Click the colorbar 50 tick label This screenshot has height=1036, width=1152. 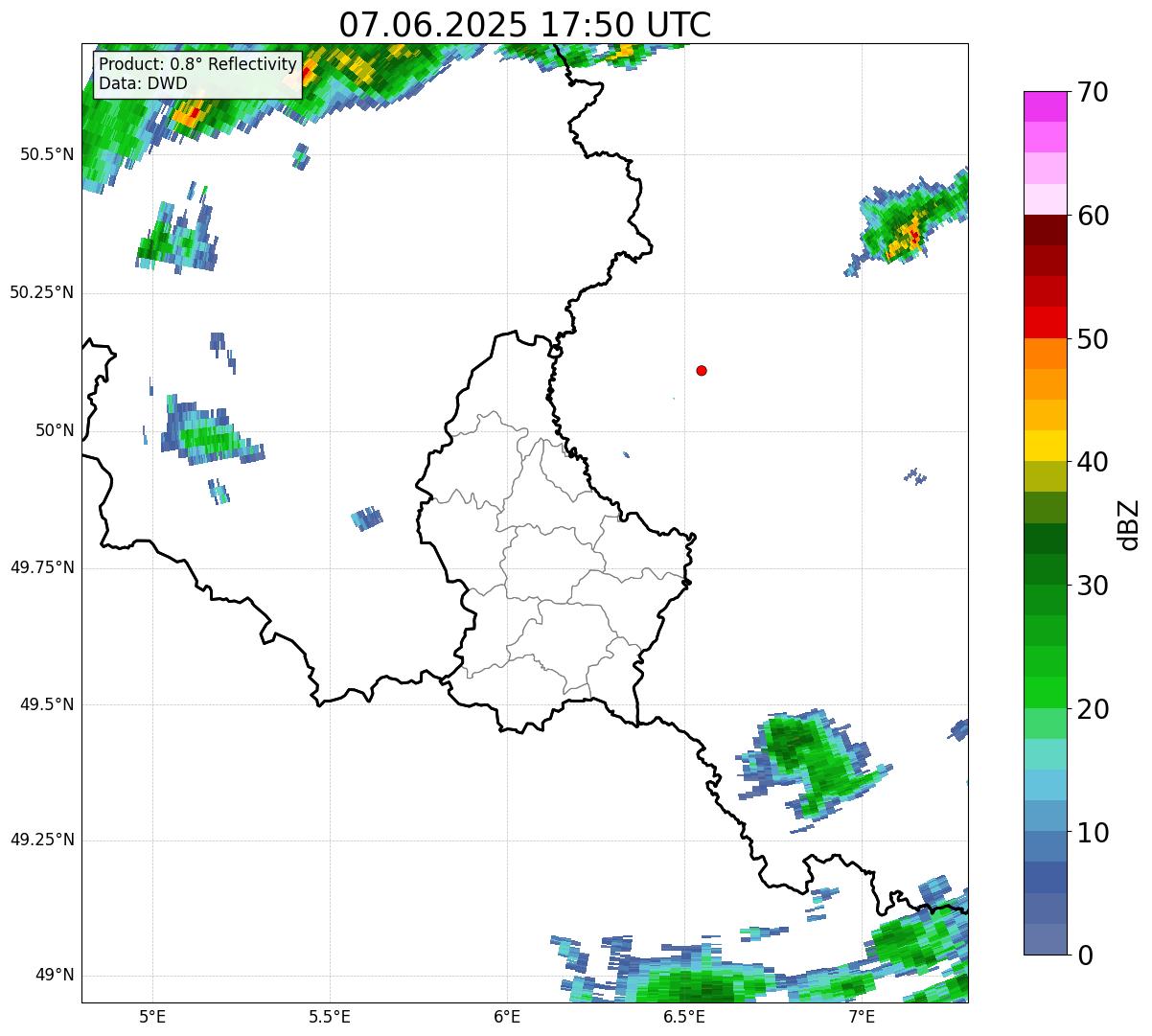pyautogui.click(x=1093, y=339)
